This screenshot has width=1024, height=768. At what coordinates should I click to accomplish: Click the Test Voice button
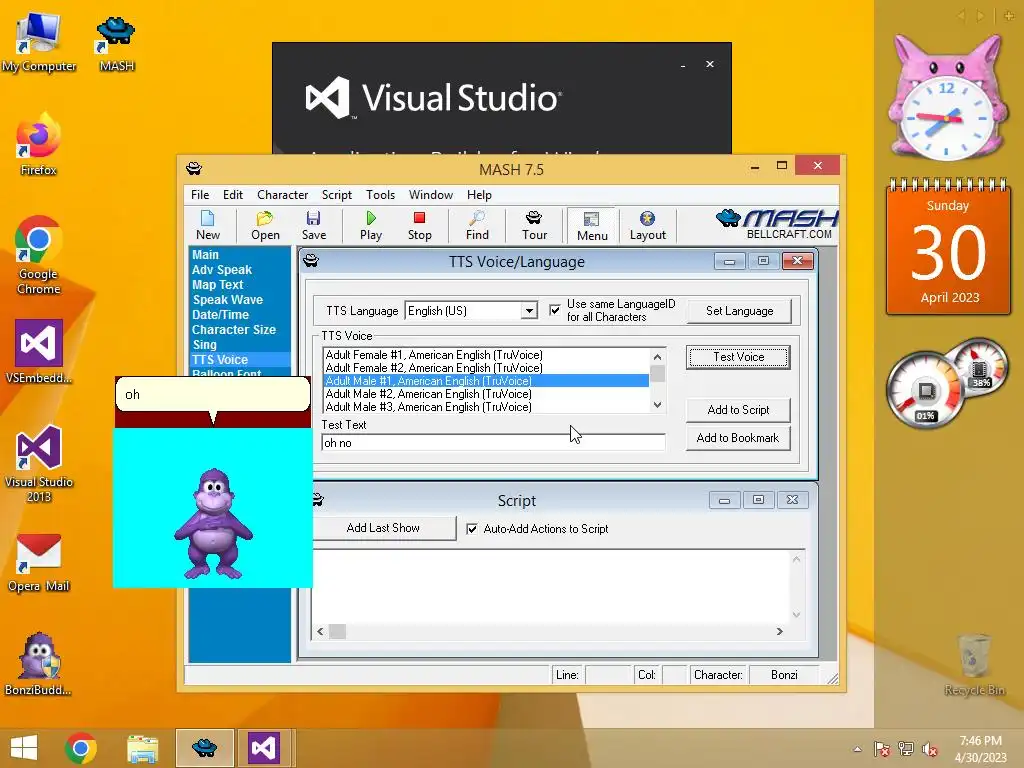point(738,357)
